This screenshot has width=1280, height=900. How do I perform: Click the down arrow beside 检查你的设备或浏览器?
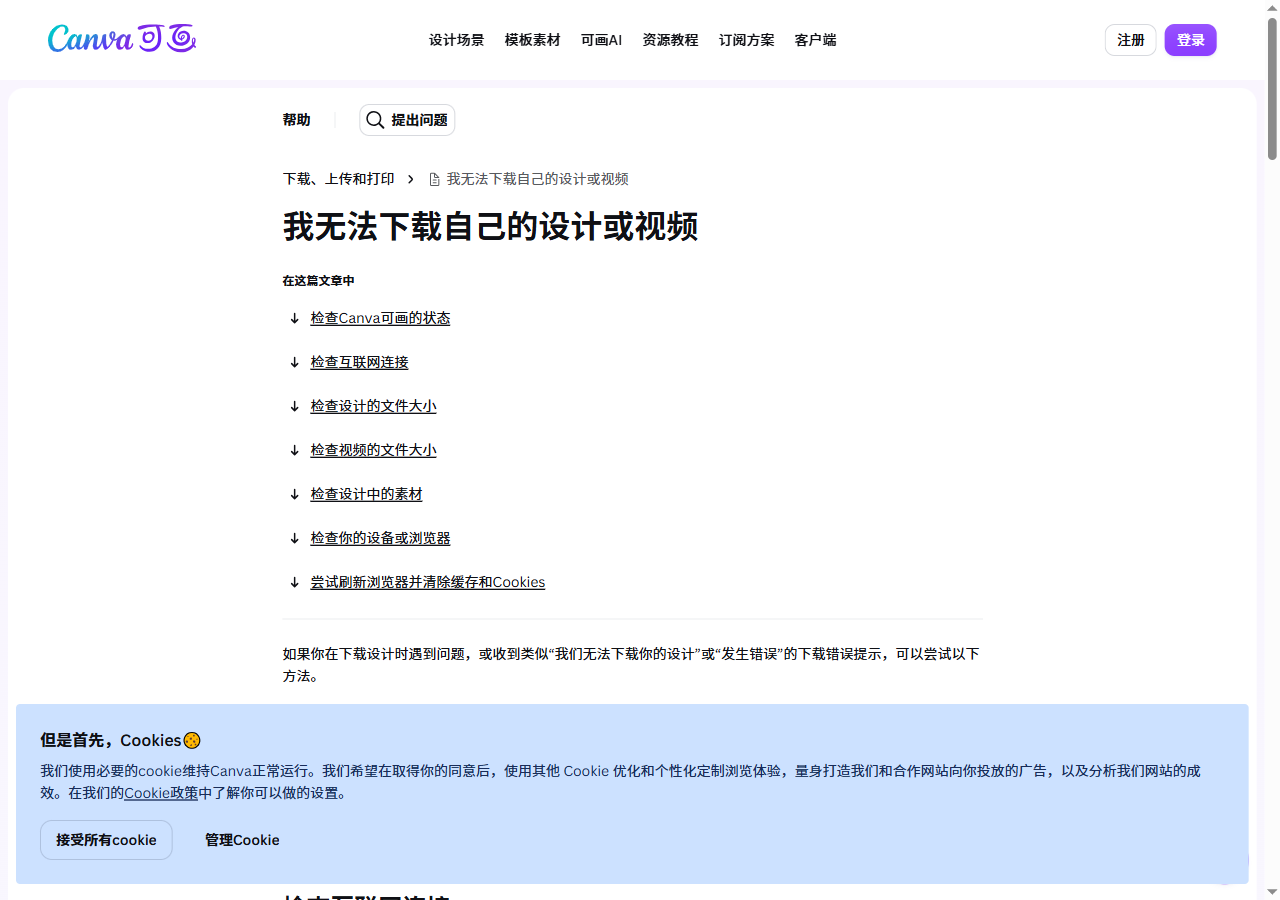click(x=294, y=538)
